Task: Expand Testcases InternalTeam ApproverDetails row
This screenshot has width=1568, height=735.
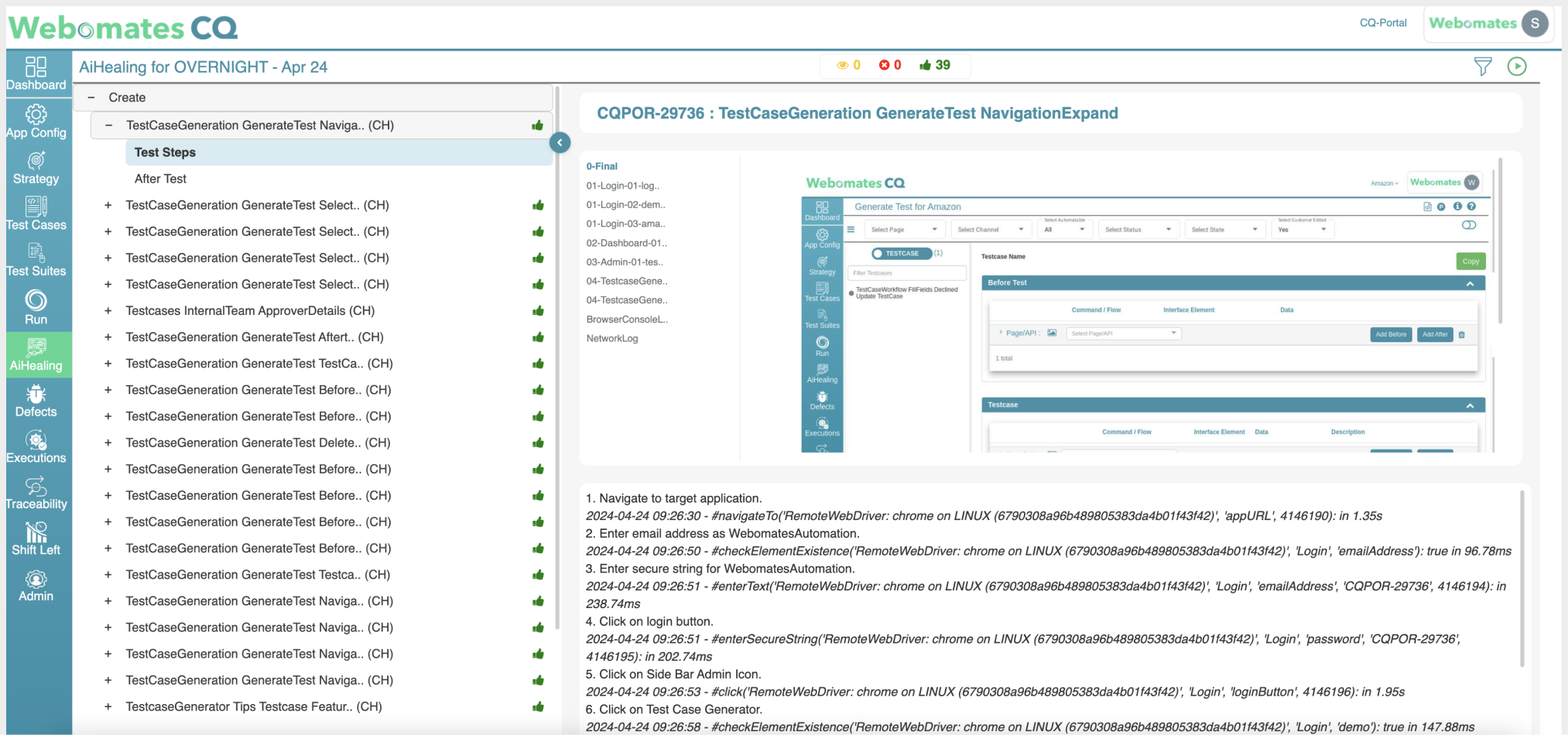Action: pyautogui.click(x=108, y=311)
